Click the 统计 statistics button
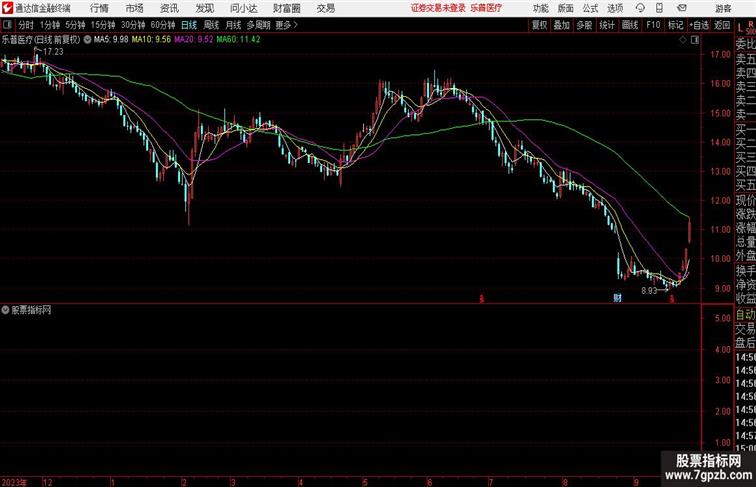Viewport: 756px width, 487px height. 607,25
